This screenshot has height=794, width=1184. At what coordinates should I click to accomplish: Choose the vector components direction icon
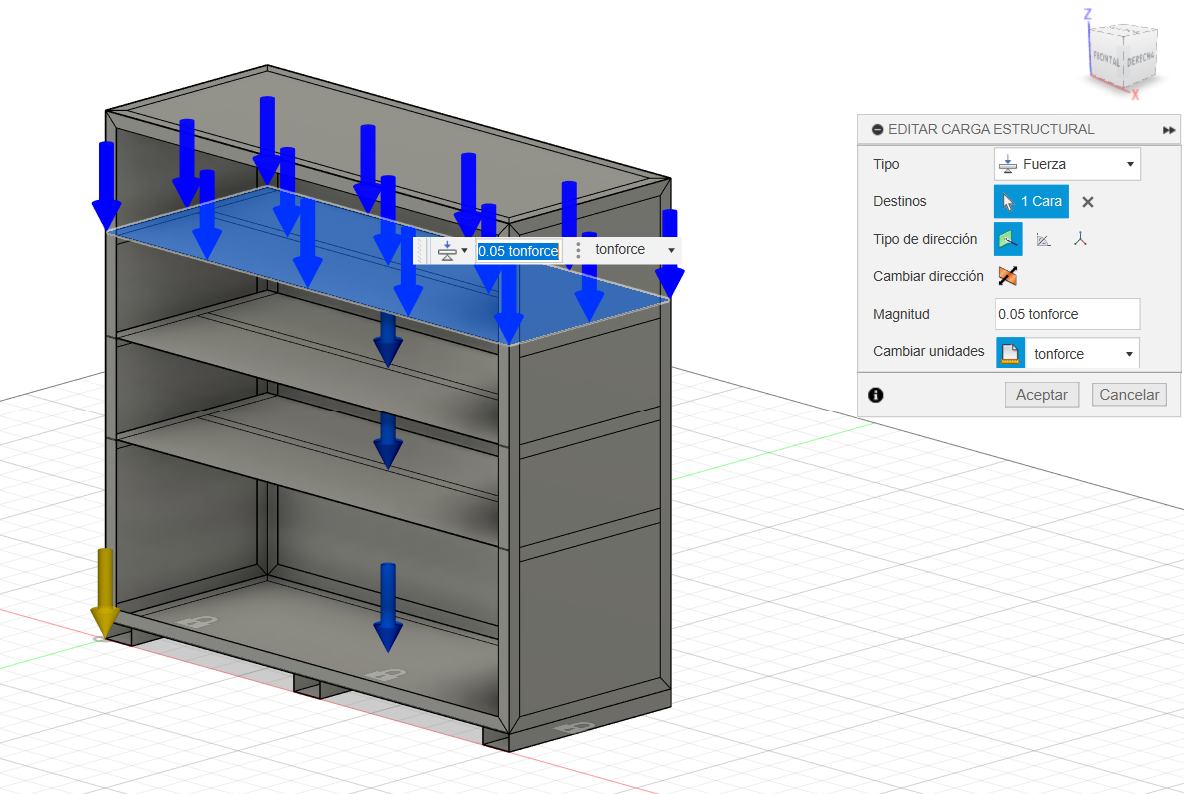1081,239
